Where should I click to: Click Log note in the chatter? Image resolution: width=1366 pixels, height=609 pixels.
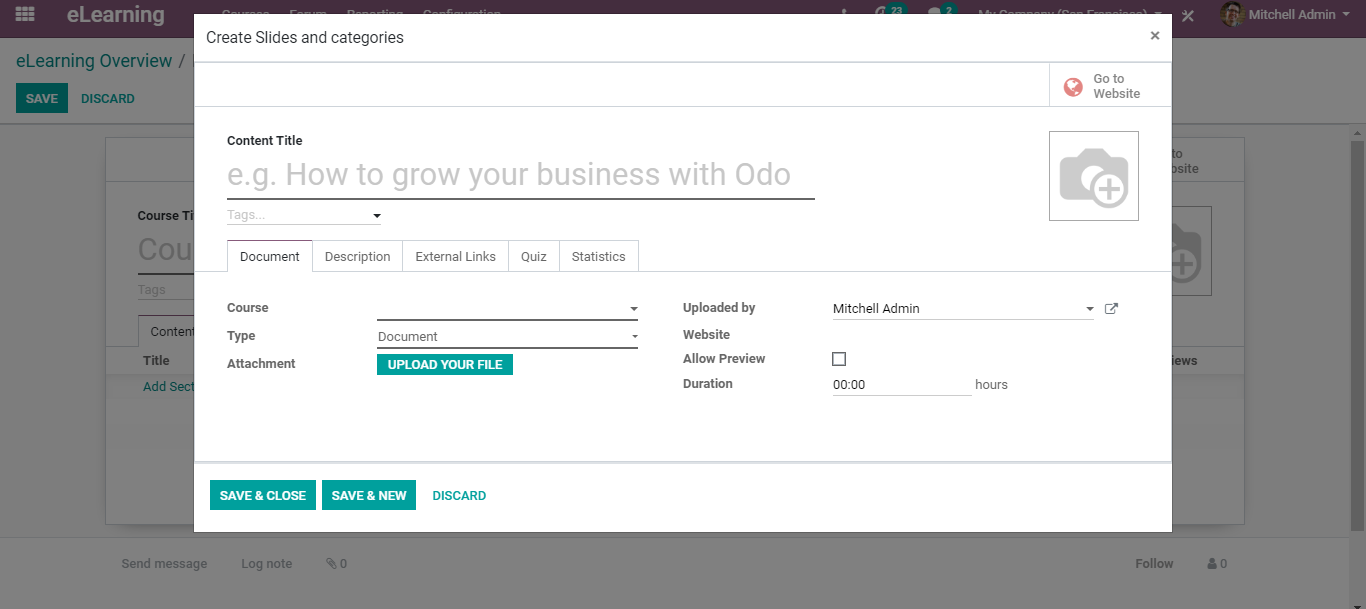(267, 564)
